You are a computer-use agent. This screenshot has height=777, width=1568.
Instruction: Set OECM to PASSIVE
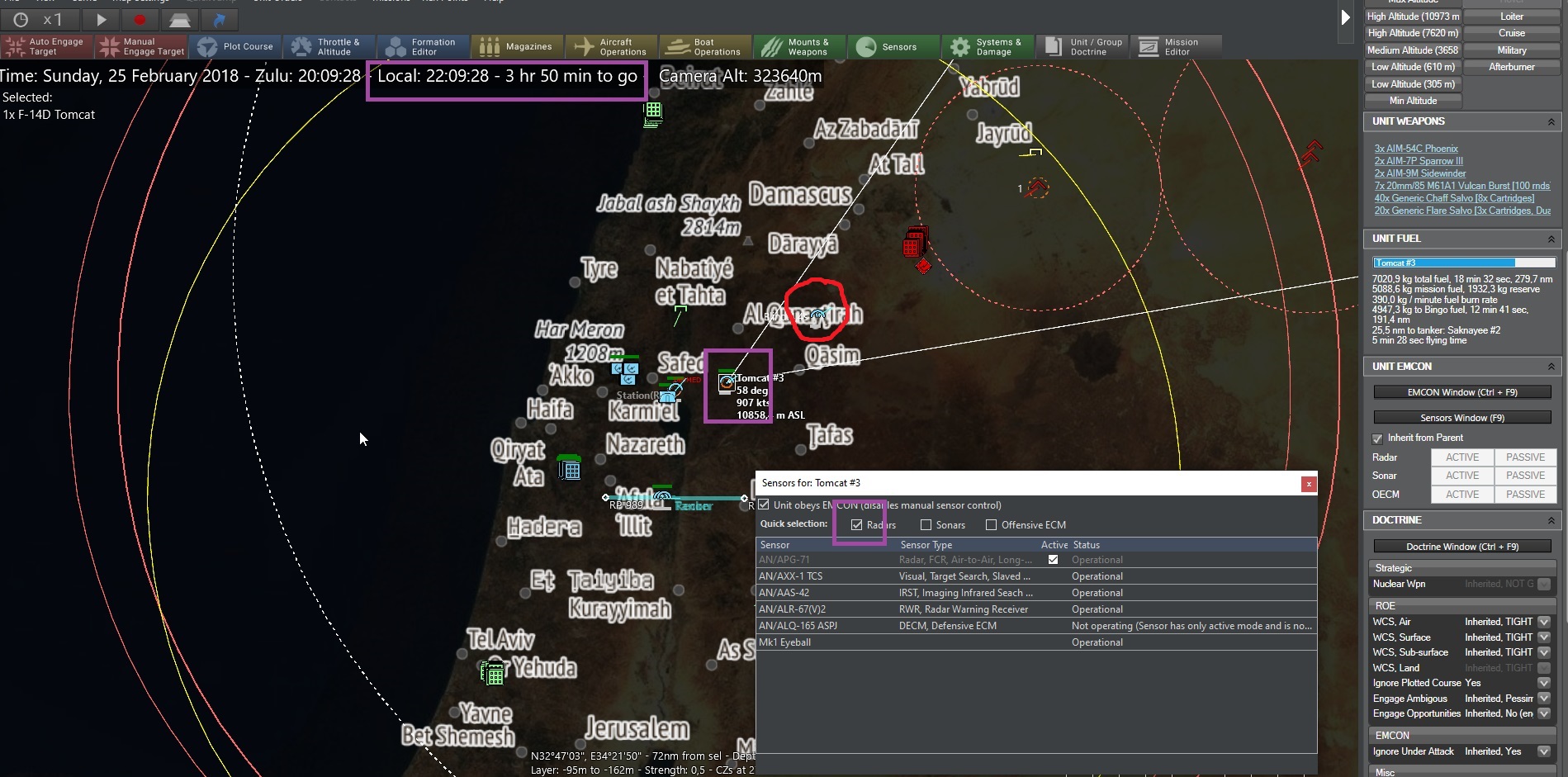1525,495
